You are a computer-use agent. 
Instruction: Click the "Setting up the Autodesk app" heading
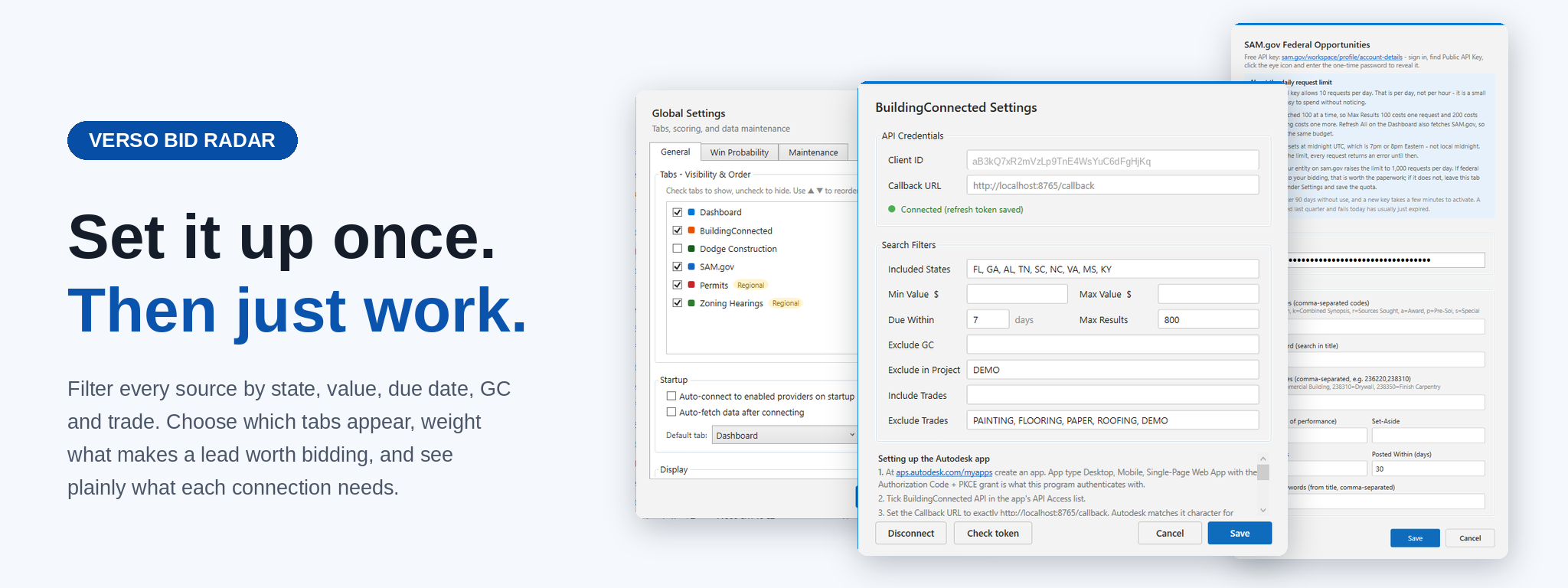[934, 459]
